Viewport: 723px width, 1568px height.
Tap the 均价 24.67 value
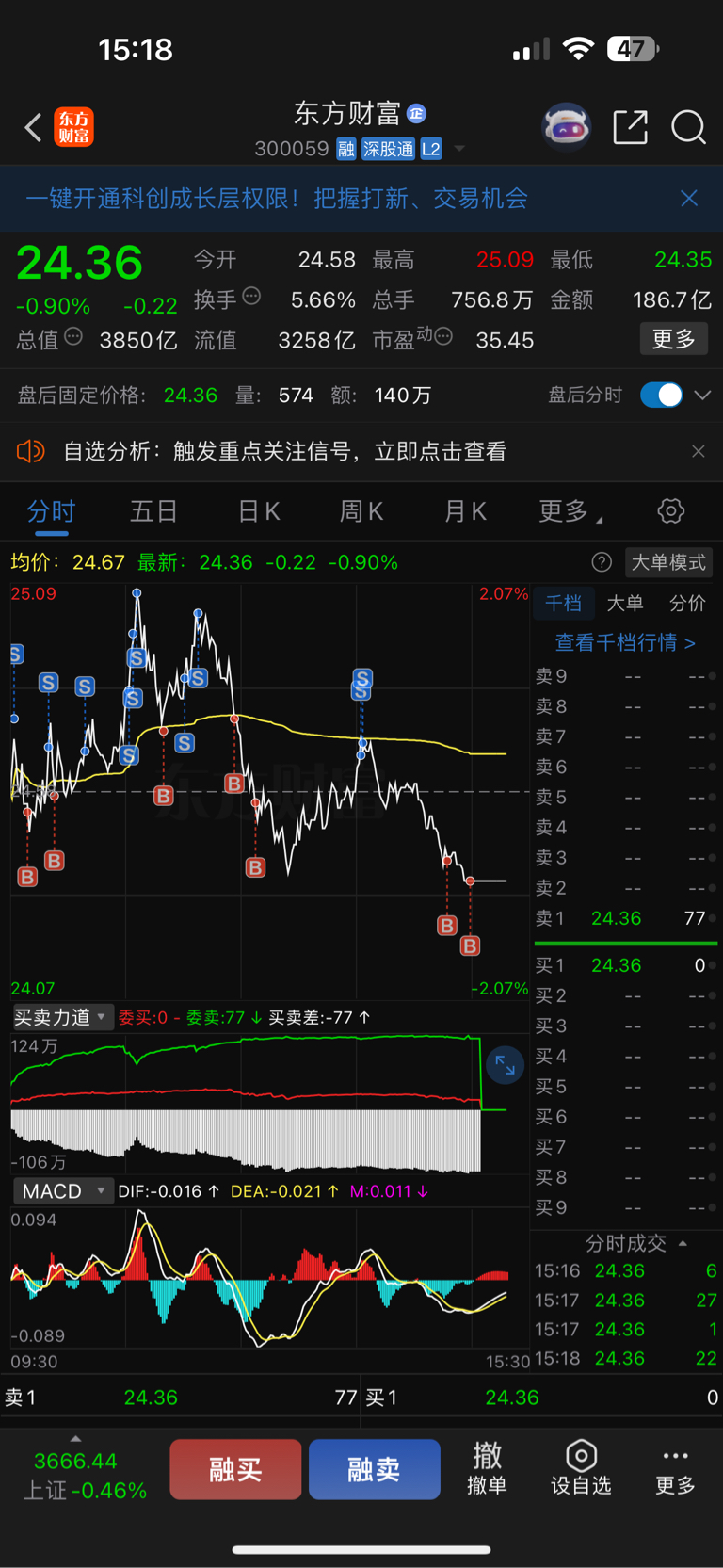tap(68, 562)
